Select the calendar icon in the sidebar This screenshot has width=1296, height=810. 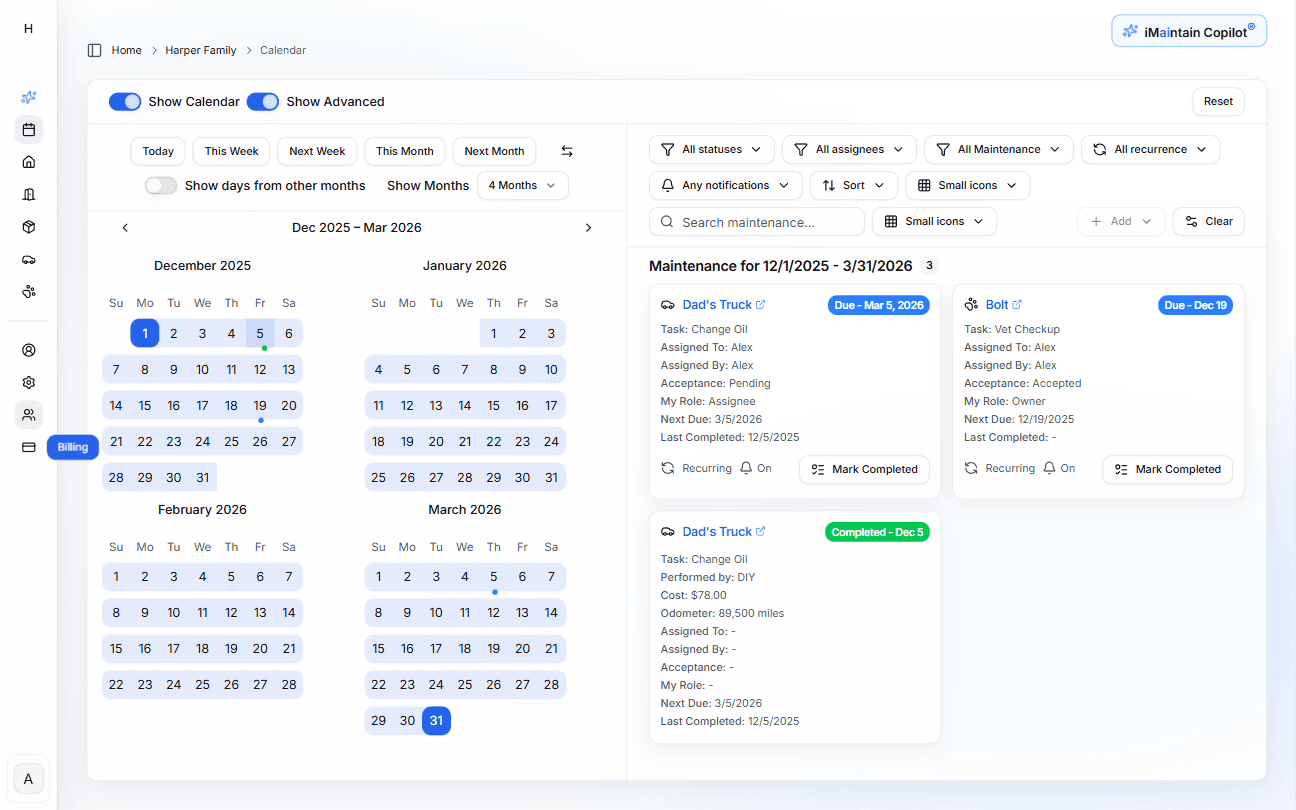tap(28, 129)
